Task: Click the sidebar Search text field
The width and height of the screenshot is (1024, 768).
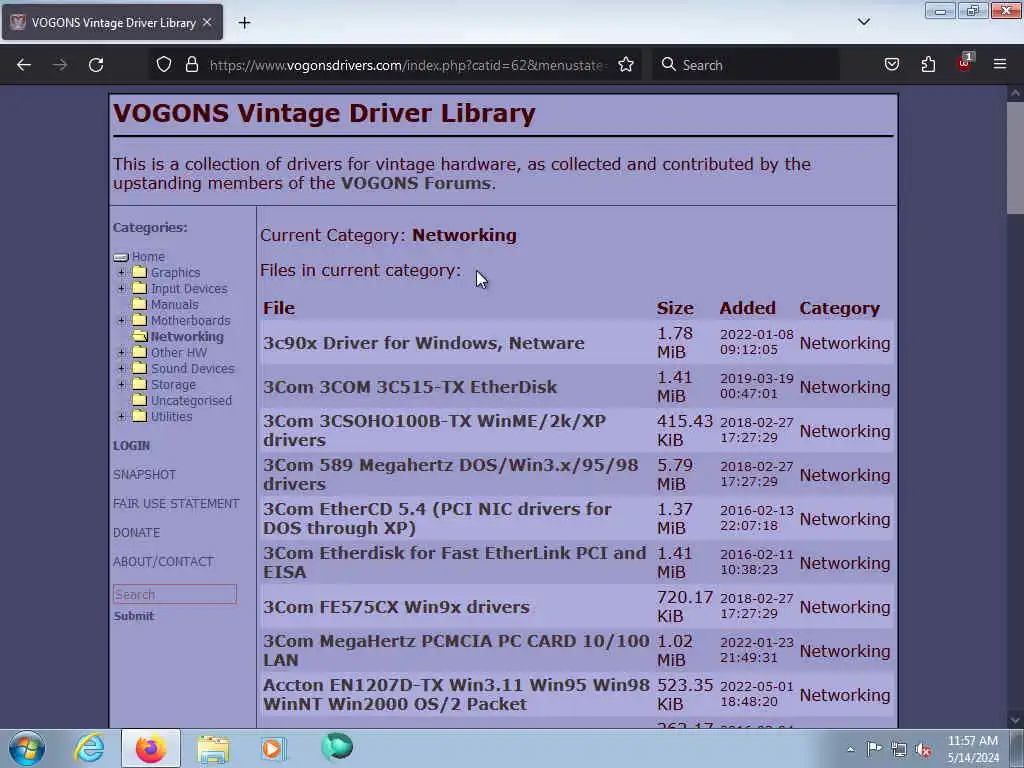Action: click(175, 594)
